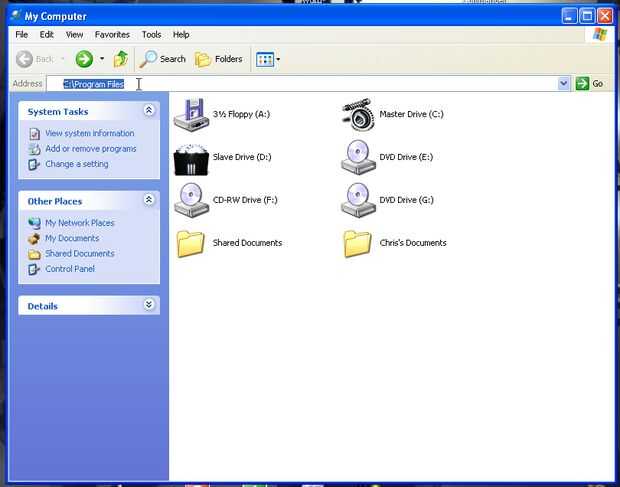Click the Add or remove programs icon
Image resolution: width=620 pixels, height=487 pixels.
click(34, 149)
